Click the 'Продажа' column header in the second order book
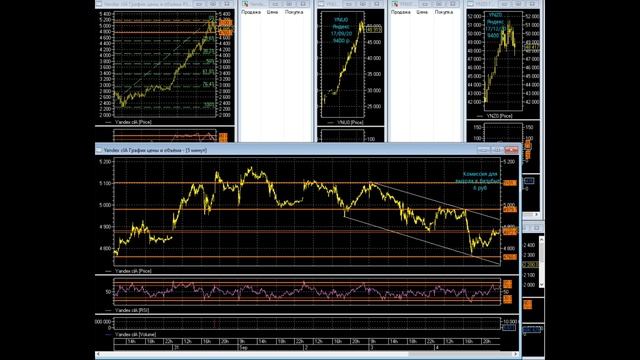The width and height of the screenshot is (640, 360). pyautogui.click(x=401, y=12)
